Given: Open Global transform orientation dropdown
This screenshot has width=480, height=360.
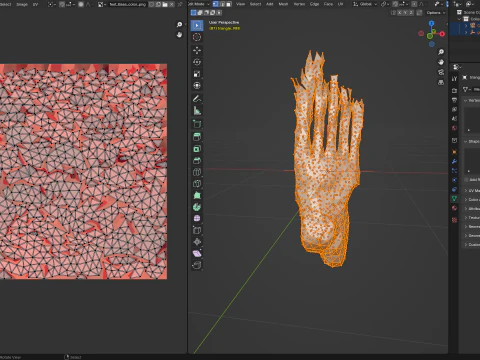Looking at the screenshot, I should [365, 4].
